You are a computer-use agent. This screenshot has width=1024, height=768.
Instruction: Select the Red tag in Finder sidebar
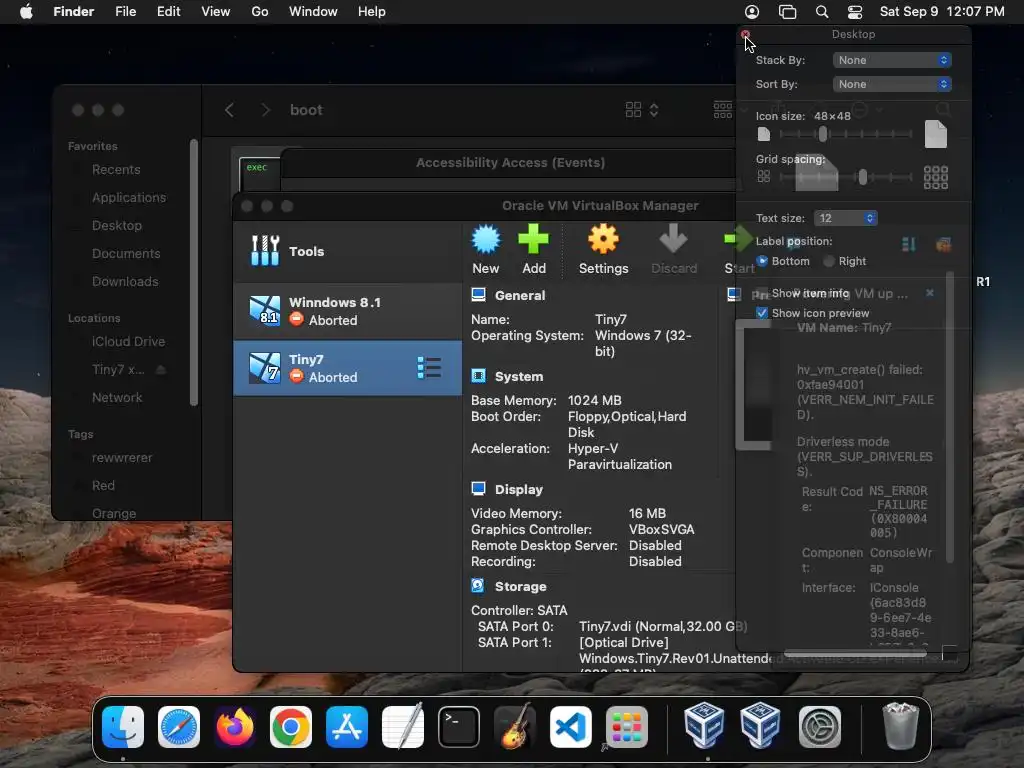point(103,485)
